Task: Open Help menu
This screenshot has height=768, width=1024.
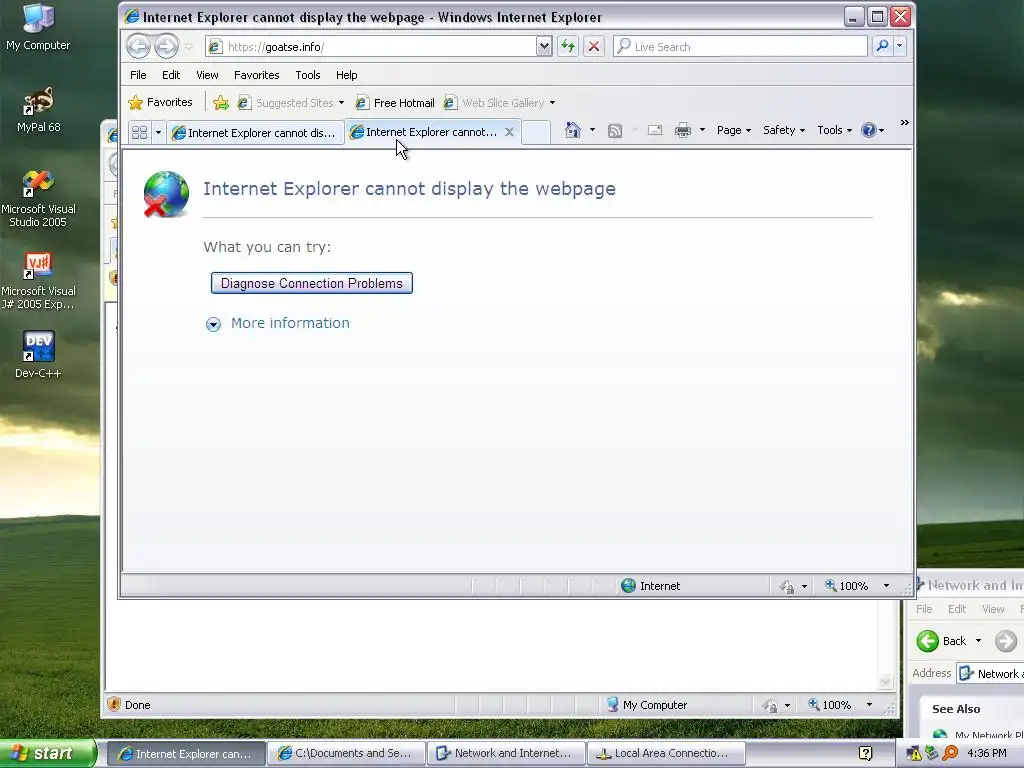Action: 346,75
